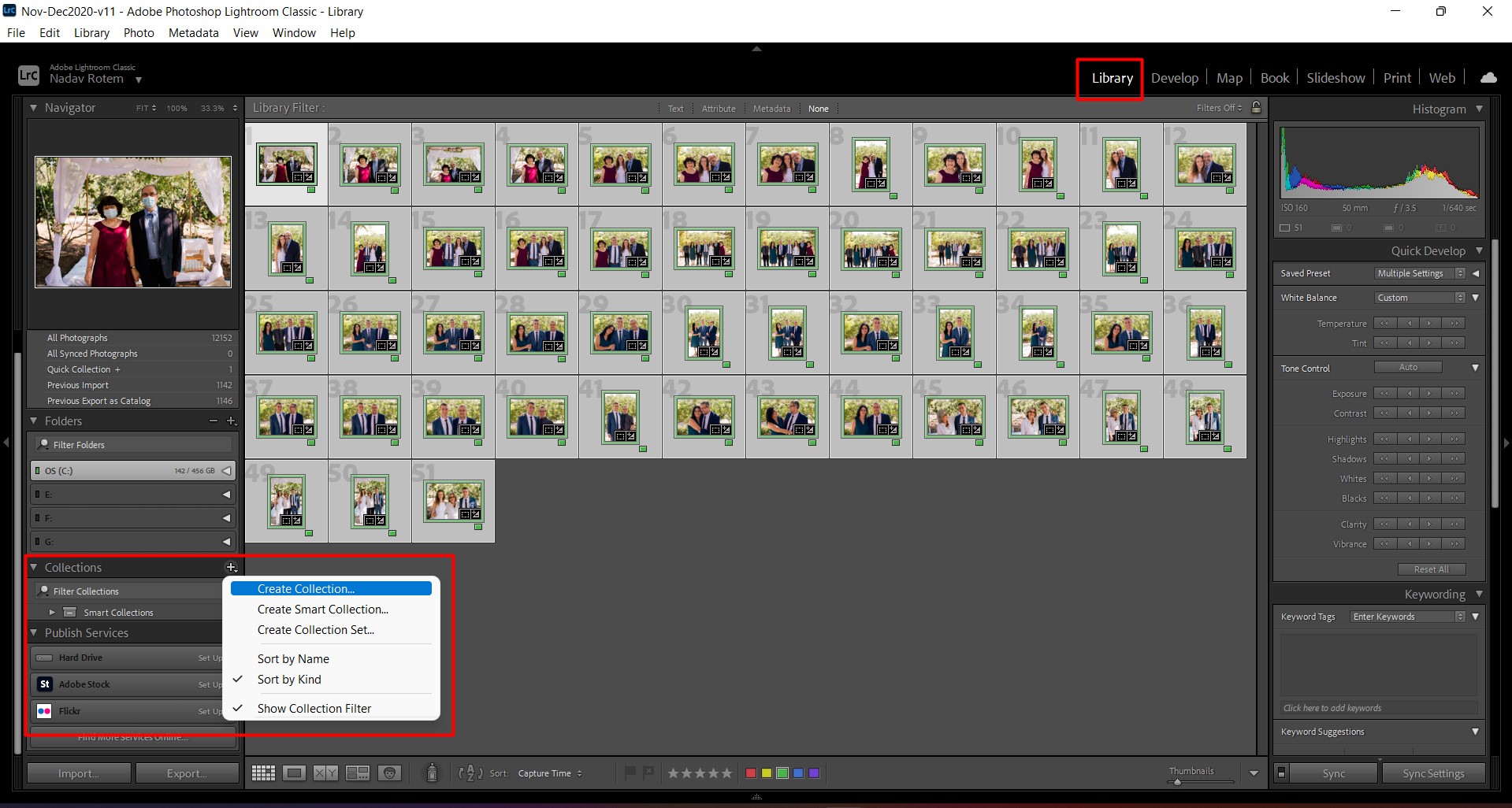Click the top panel collapse arrow

pos(756,49)
